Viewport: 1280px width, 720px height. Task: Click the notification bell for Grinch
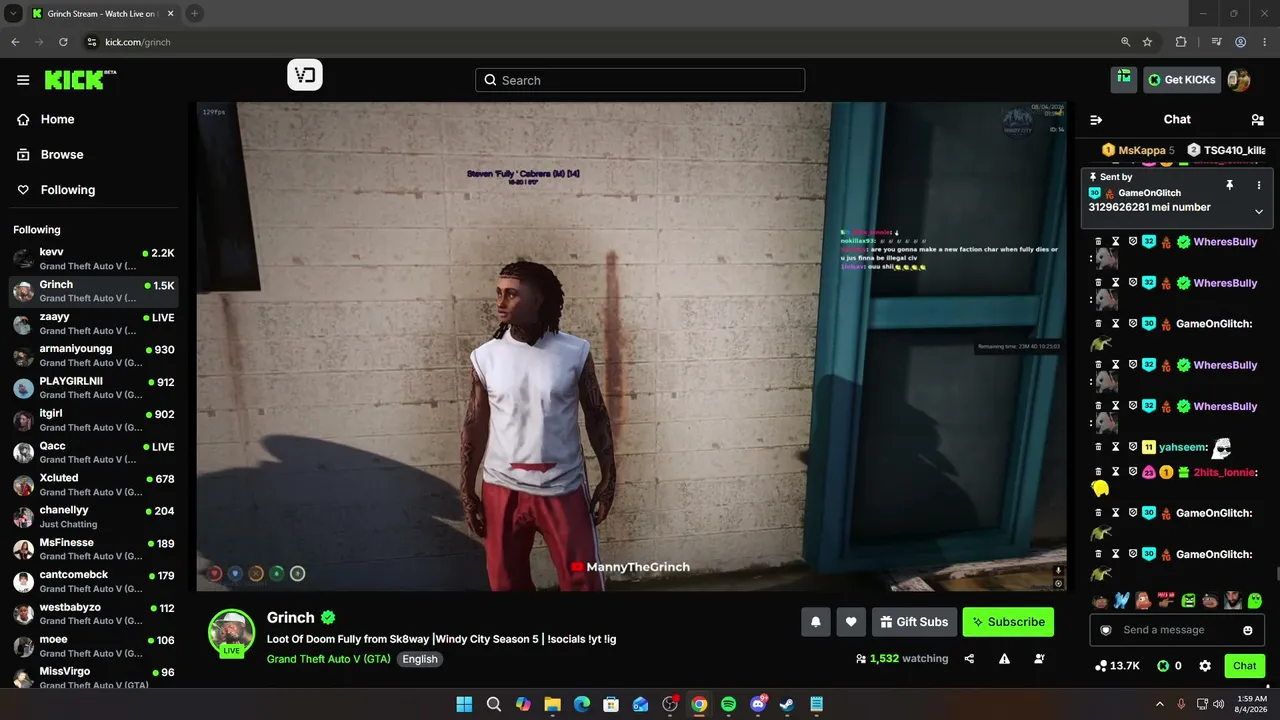[x=816, y=622]
